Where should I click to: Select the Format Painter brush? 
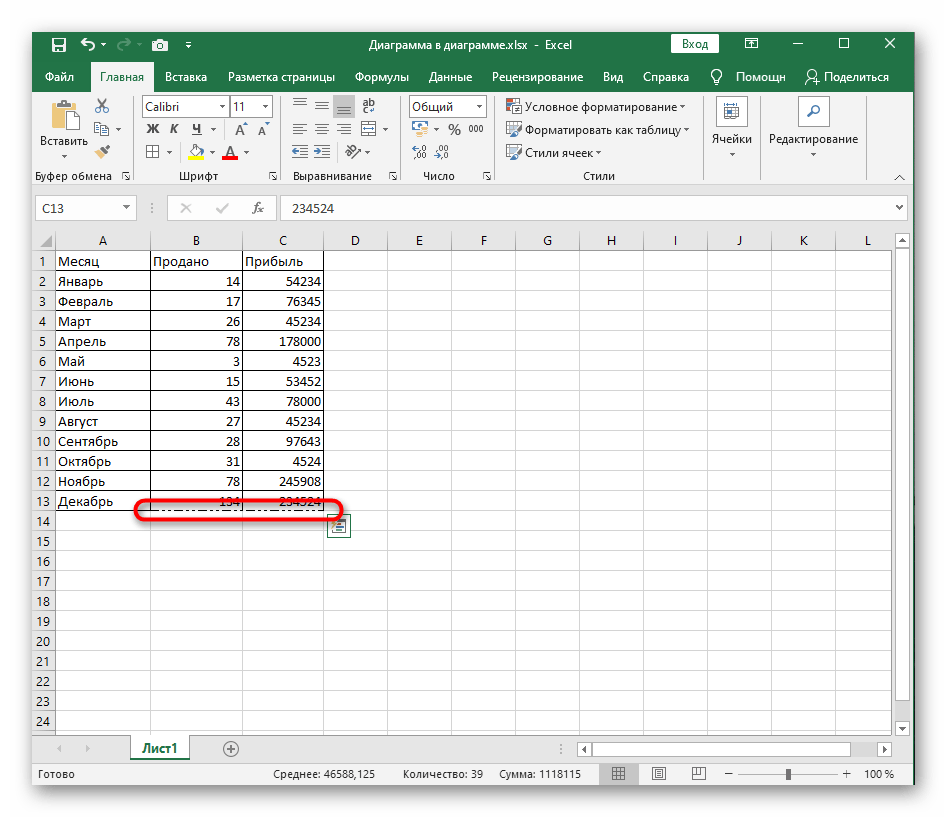click(x=102, y=151)
